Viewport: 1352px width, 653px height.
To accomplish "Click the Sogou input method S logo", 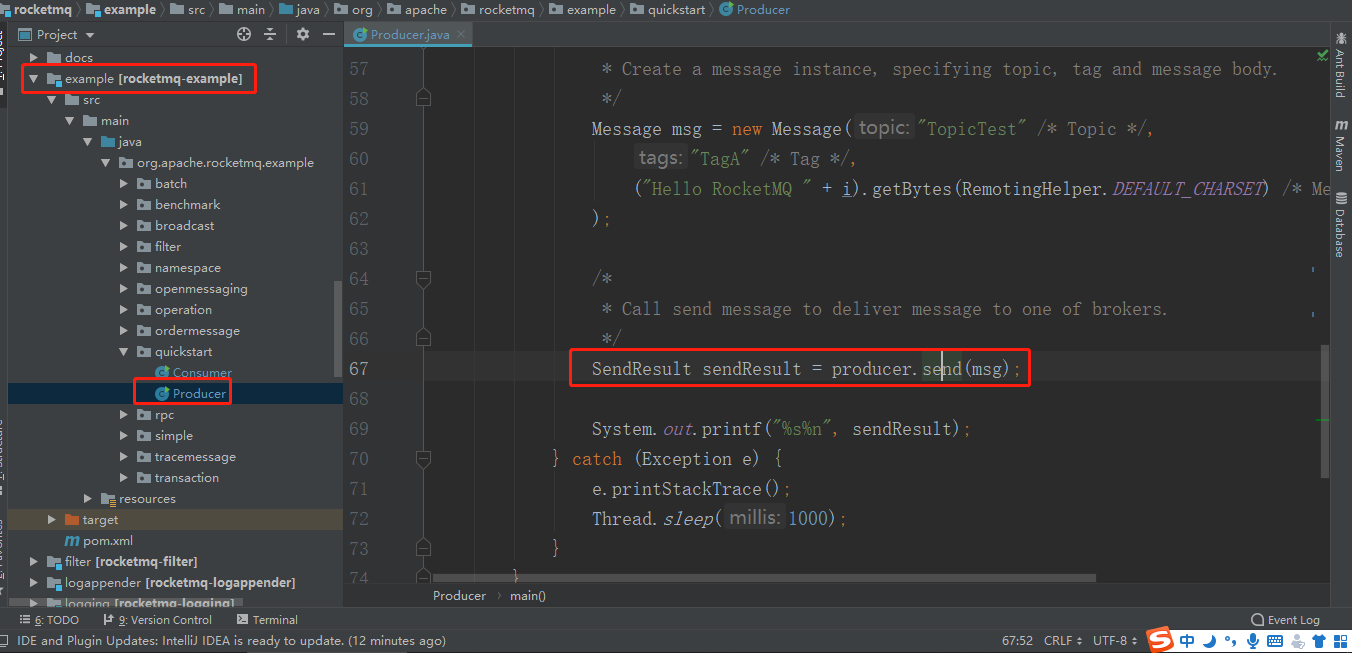I will point(1159,640).
